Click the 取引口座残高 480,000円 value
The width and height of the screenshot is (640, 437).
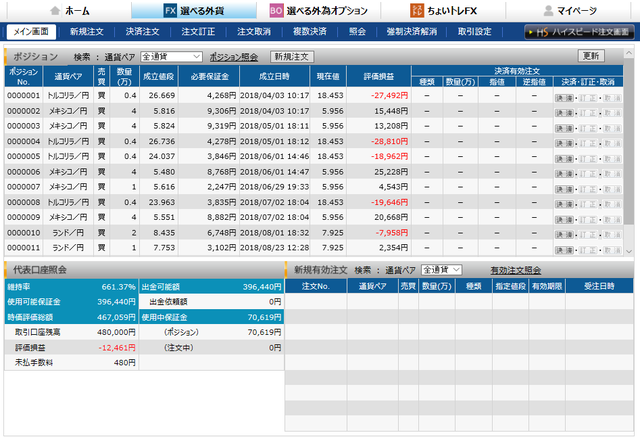tap(116, 332)
